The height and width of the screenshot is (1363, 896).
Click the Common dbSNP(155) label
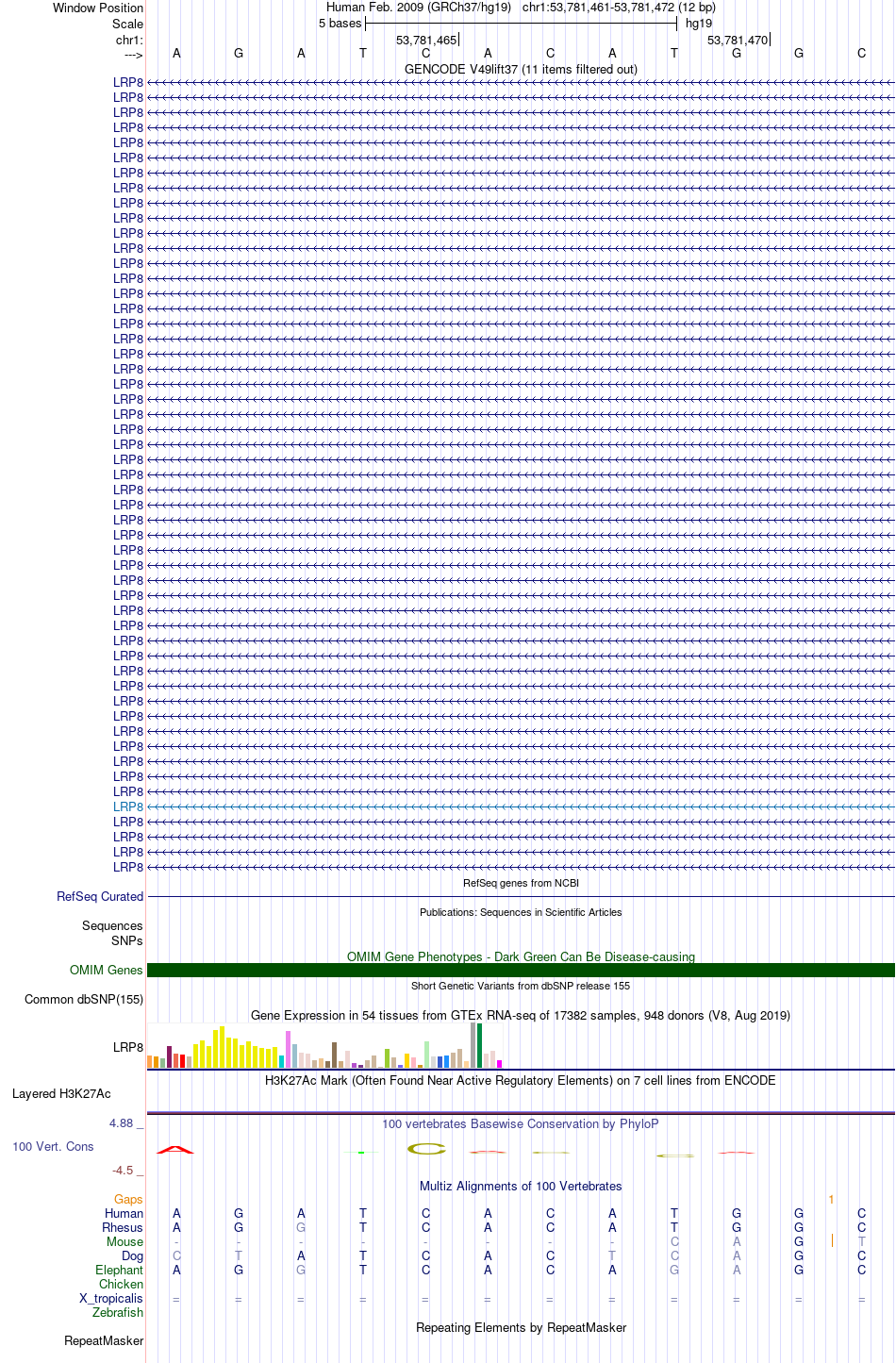[x=84, y=999]
